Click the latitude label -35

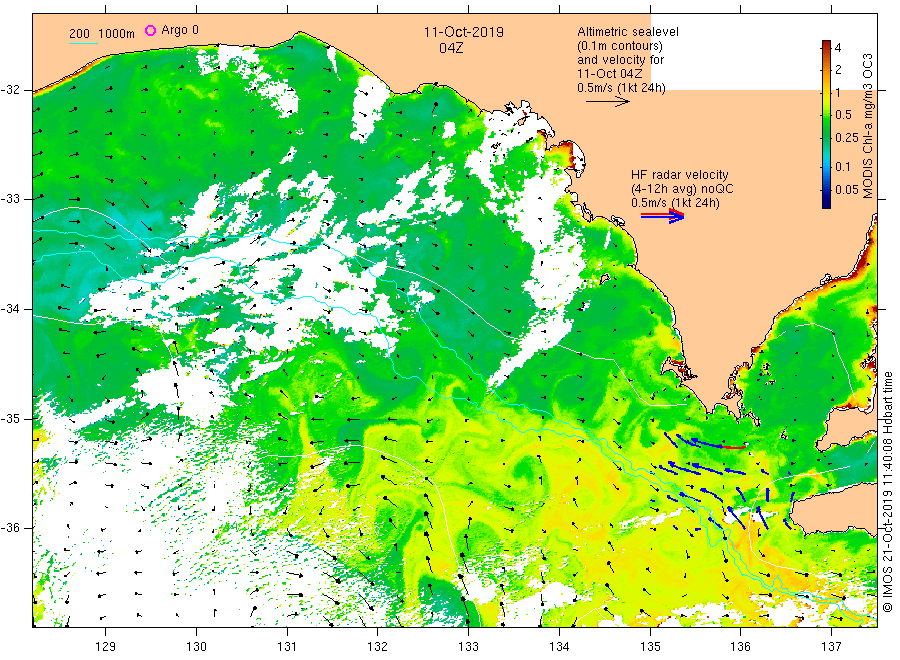10,419
